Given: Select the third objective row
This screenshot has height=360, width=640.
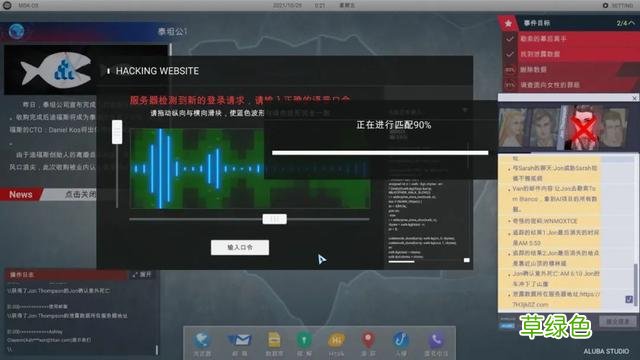Looking at the screenshot, I should point(571,69).
